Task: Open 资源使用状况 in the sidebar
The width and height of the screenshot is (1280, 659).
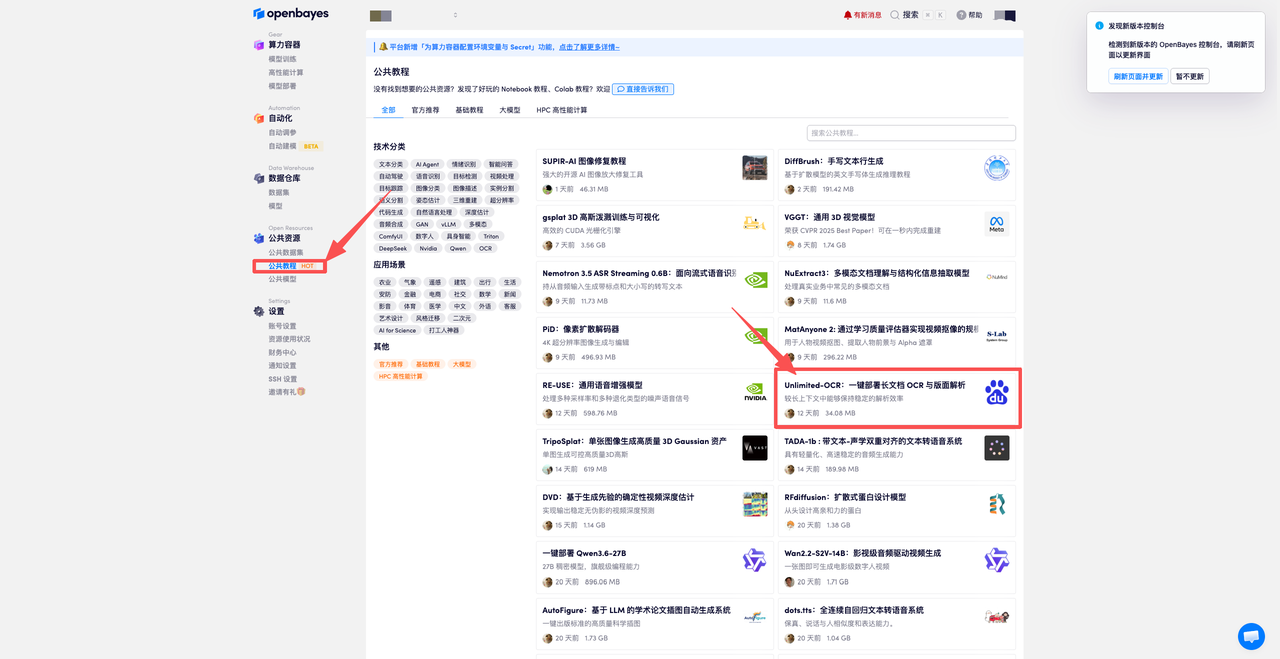Action: [289, 339]
